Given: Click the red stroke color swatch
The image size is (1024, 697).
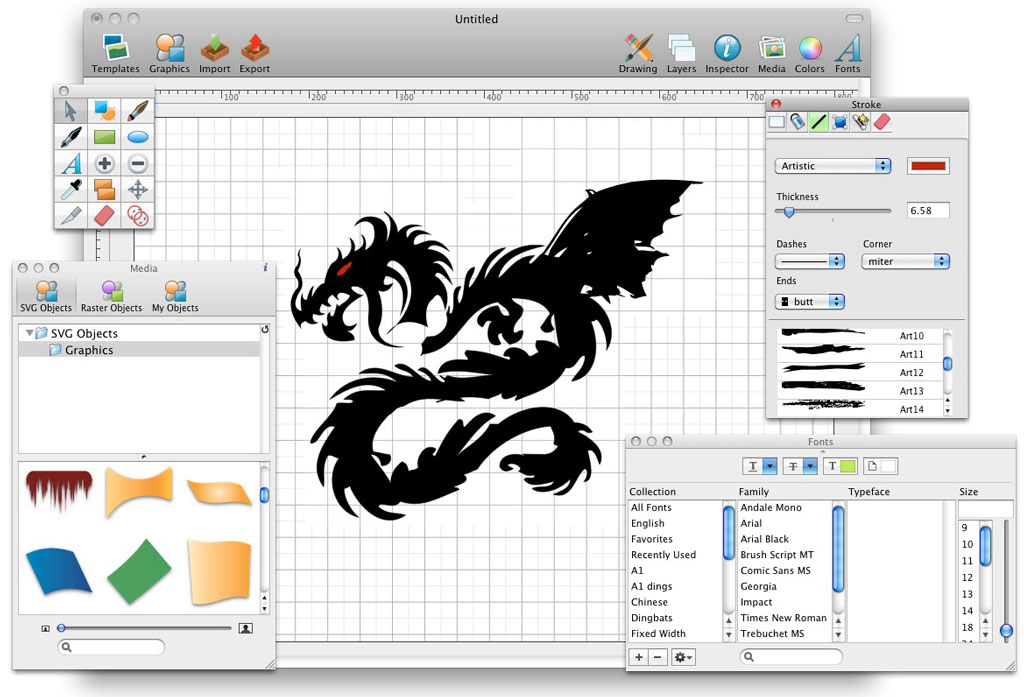Looking at the screenshot, I should coord(928,166).
